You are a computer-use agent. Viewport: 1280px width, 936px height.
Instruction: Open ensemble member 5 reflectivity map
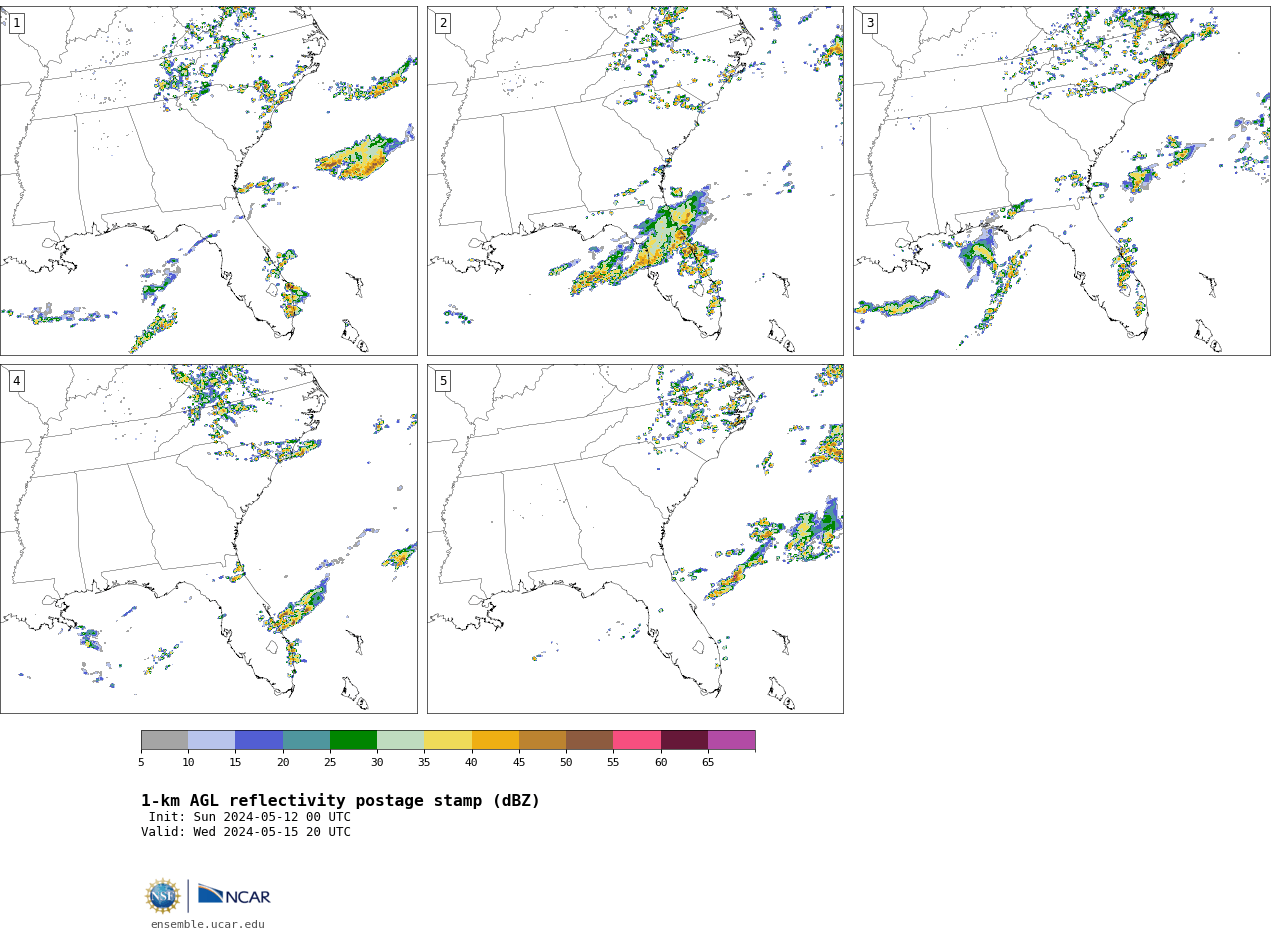(x=635, y=539)
